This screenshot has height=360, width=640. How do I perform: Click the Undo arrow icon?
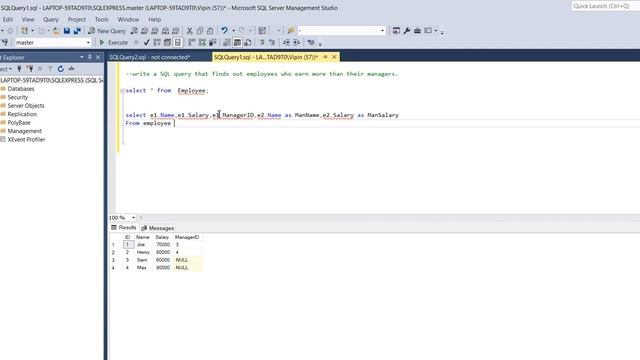224,31
